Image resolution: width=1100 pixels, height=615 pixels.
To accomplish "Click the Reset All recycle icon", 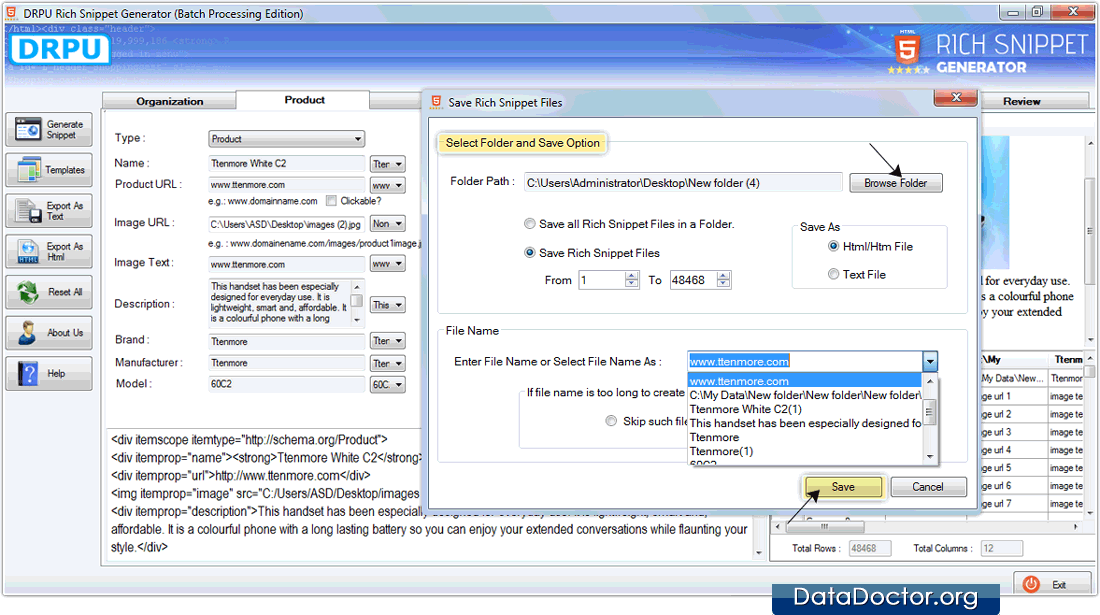I will point(29,292).
